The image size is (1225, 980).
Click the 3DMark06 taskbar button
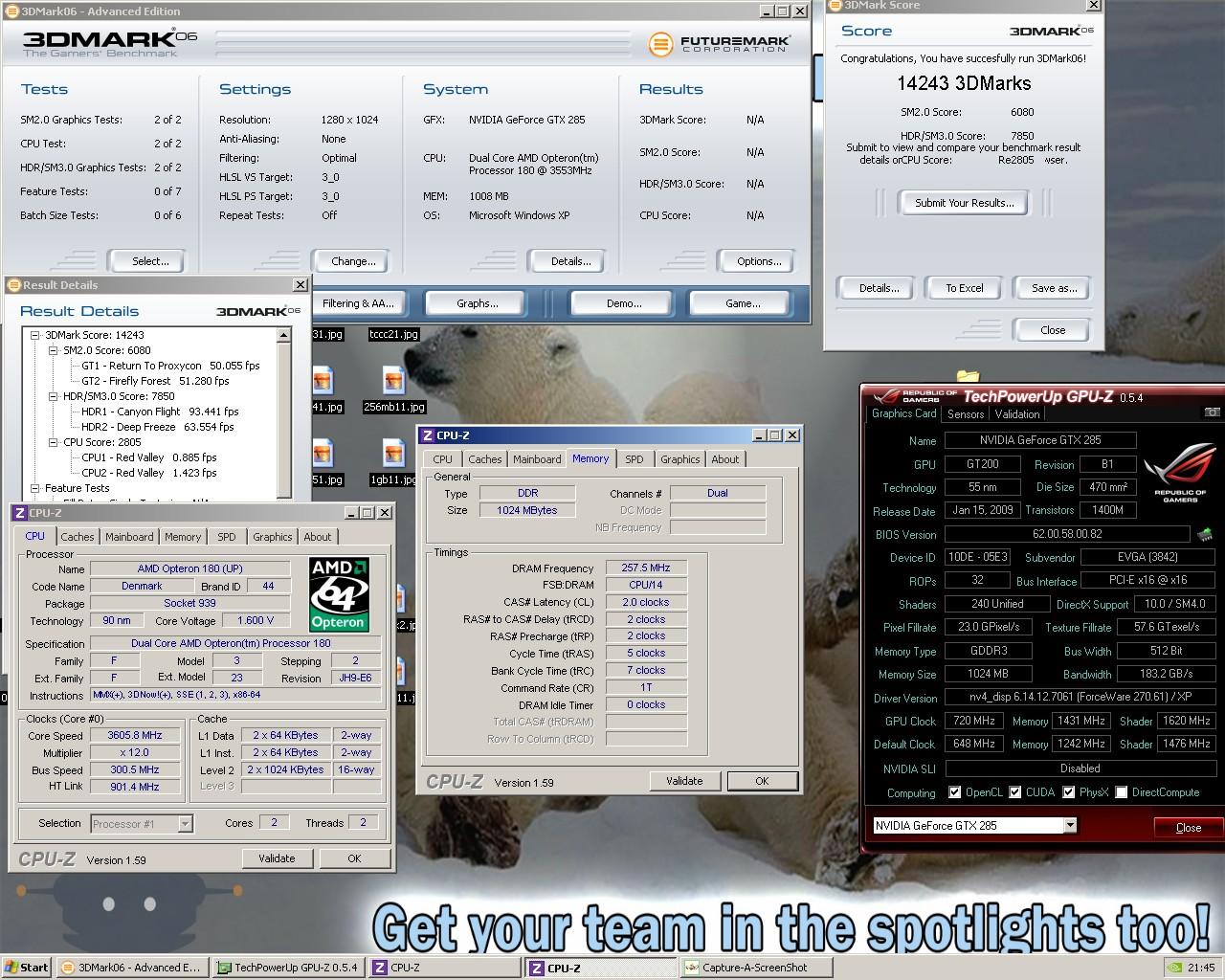click(131, 968)
